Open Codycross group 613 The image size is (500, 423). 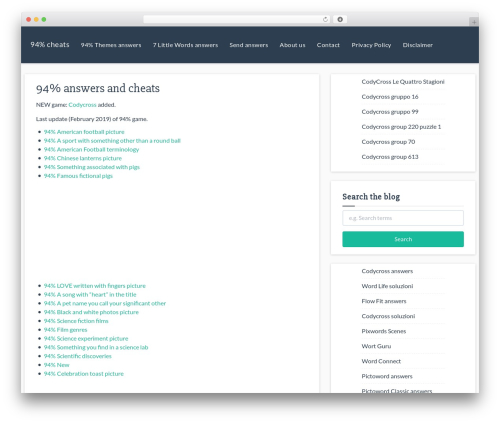click(390, 157)
